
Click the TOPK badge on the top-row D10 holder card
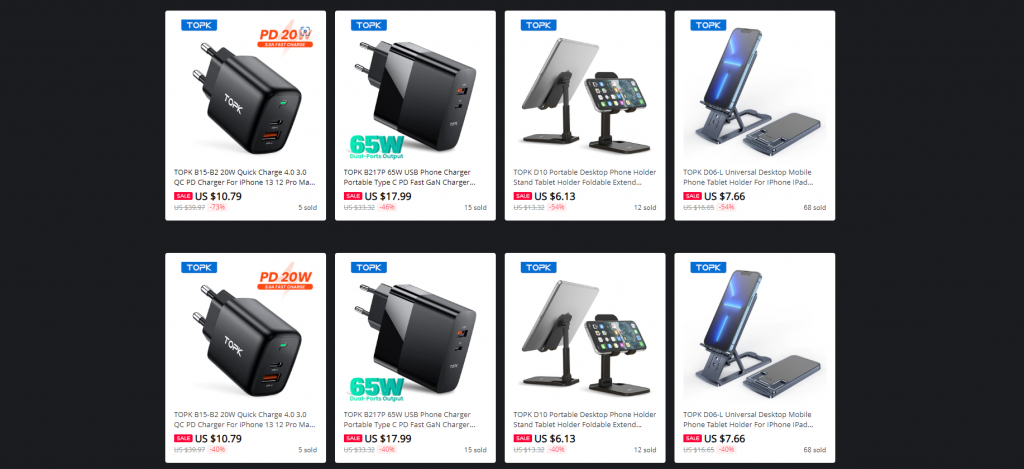(538, 25)
